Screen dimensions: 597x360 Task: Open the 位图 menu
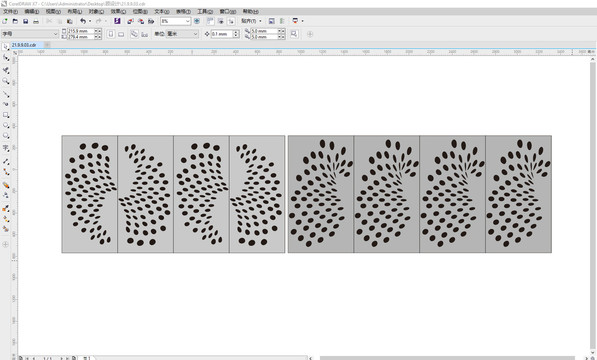[x=140, y=11]
